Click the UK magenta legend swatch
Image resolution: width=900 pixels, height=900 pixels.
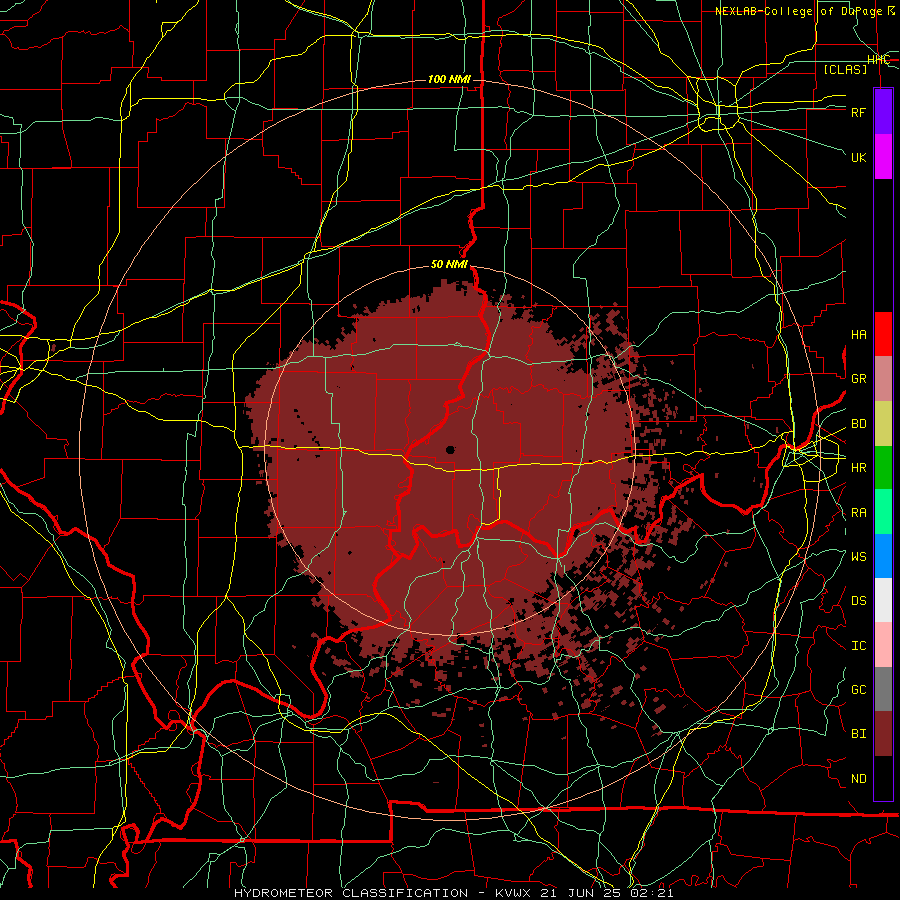click(x=883, y=157)
